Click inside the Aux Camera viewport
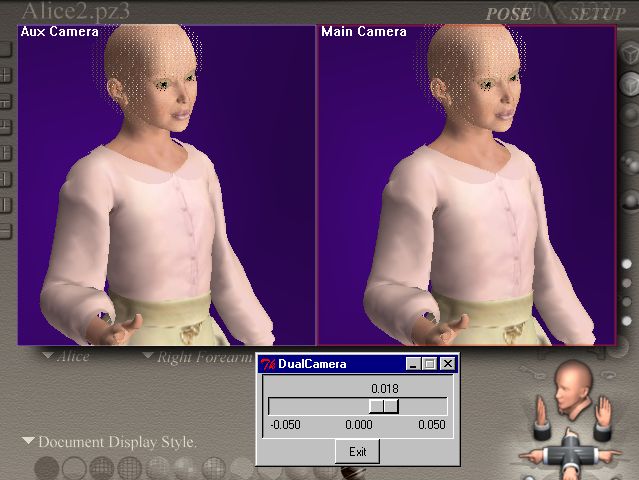 click(166, 185)
